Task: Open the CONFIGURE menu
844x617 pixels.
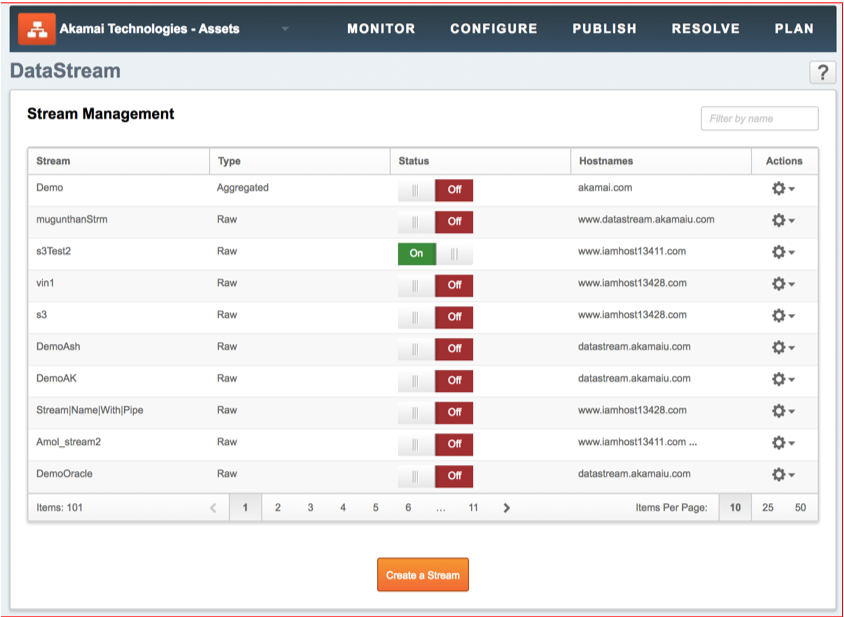Action: [494, 29]
